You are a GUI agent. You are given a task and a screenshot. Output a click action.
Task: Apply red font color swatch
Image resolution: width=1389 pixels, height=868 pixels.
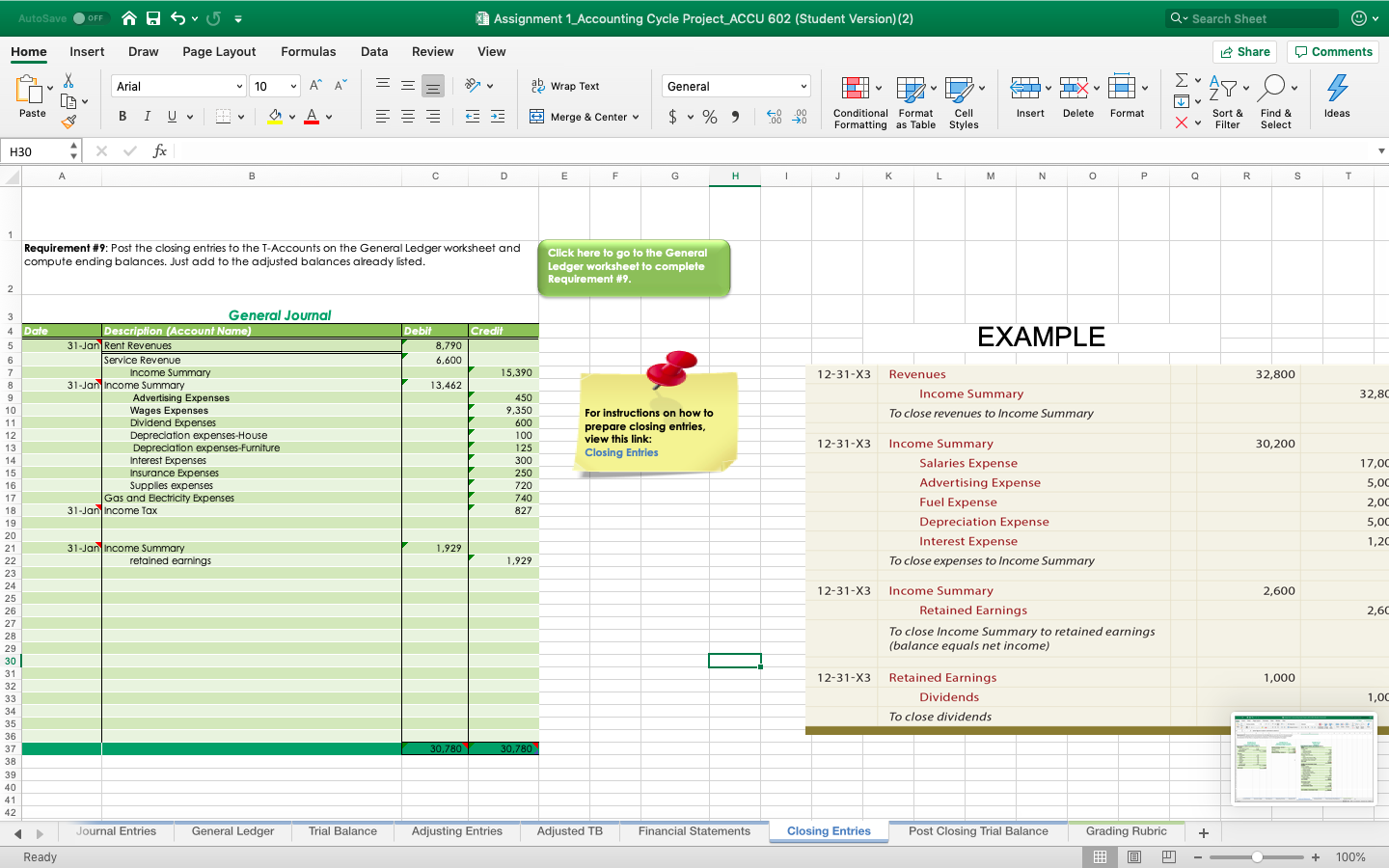[312, 117]
